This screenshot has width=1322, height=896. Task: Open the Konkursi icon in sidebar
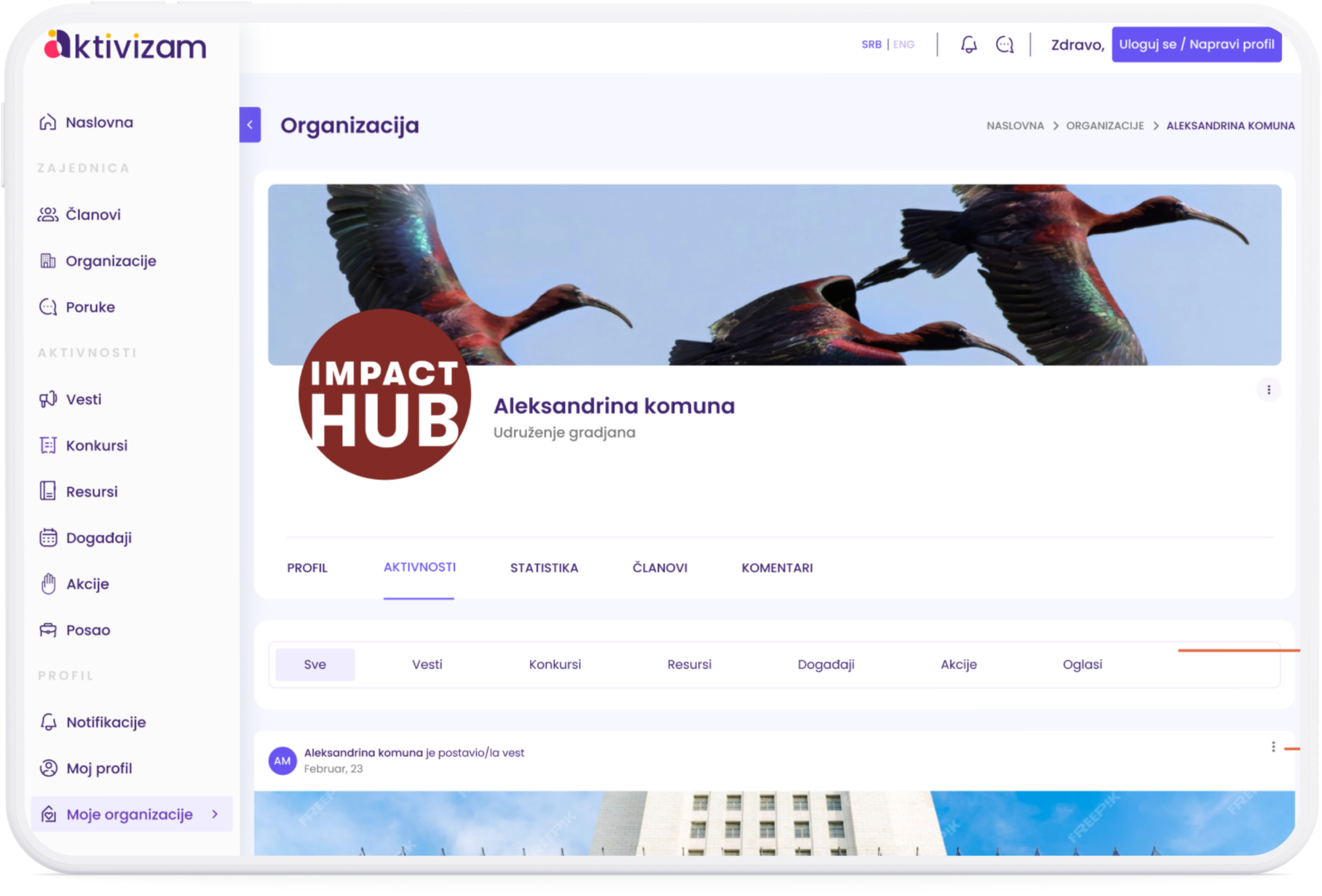[48, 446]
